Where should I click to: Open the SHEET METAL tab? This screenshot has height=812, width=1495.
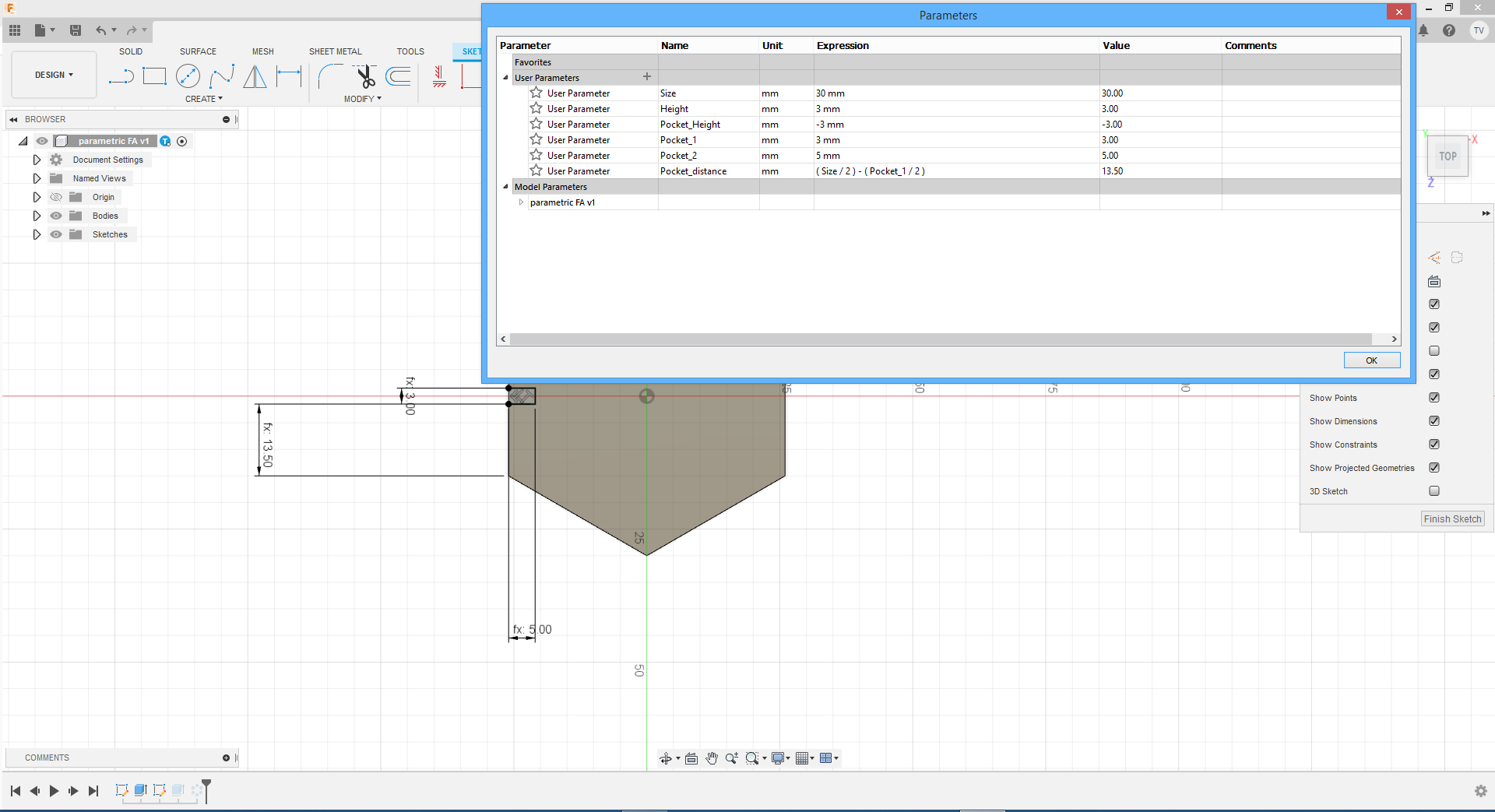pos(335,51)
